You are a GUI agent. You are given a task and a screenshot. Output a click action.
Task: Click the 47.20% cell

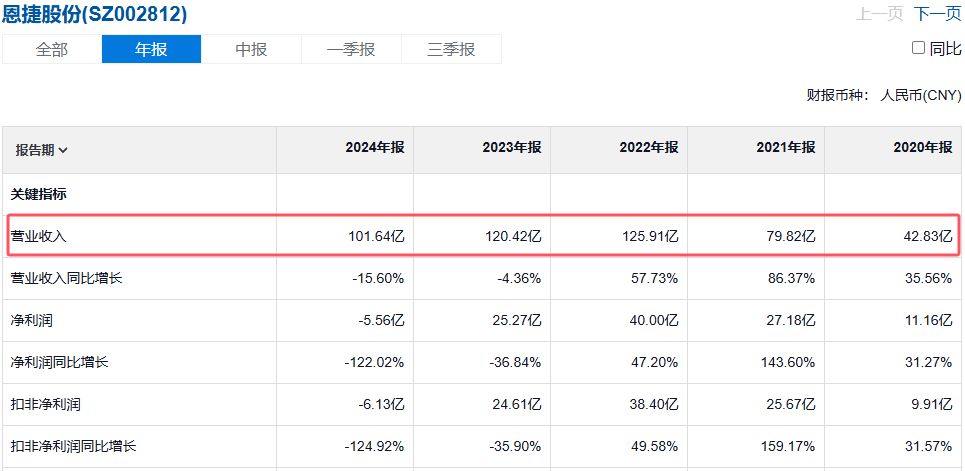[655, 362]
